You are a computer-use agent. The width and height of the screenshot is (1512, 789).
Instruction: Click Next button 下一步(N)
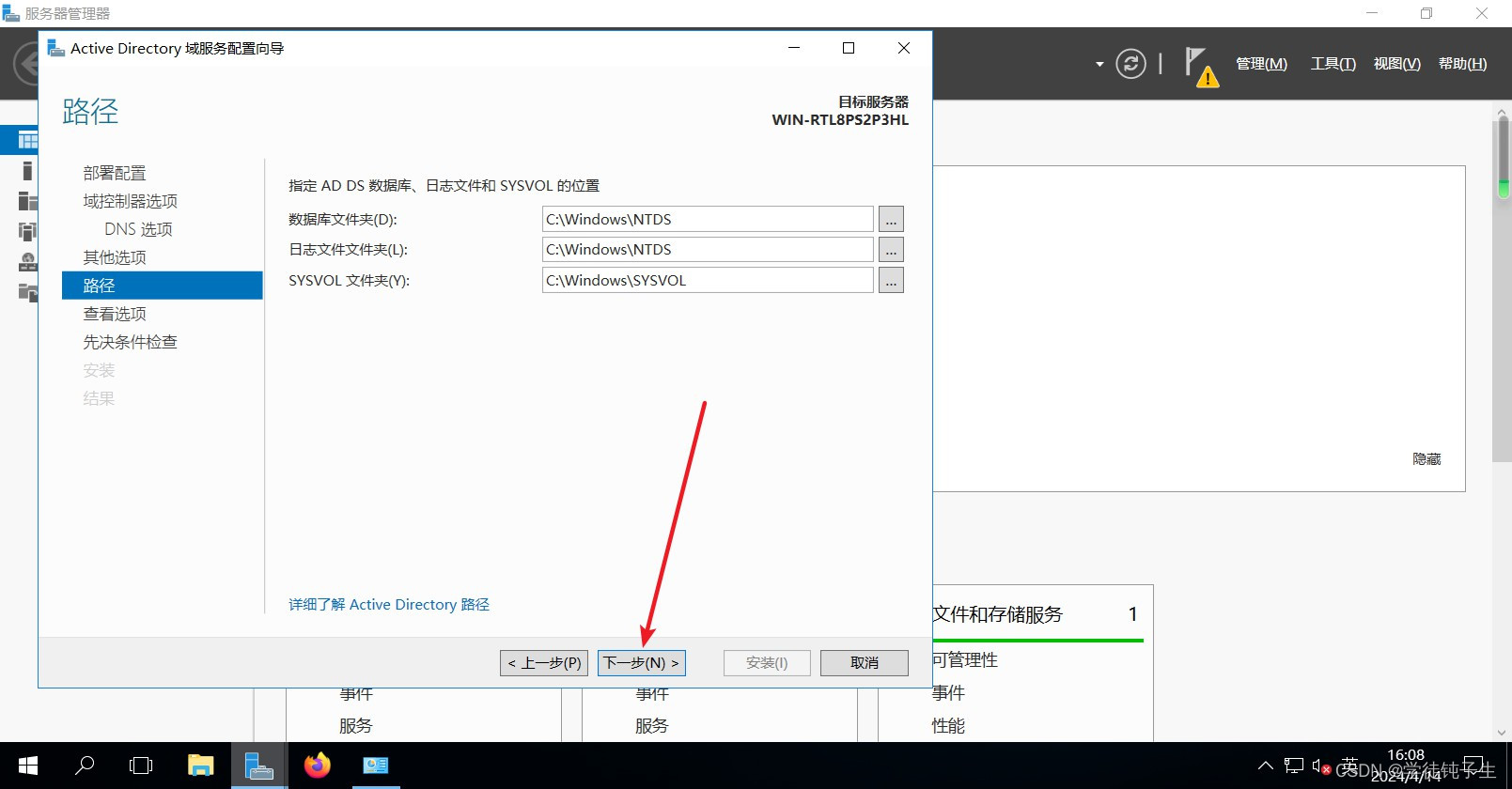(642, 663)
